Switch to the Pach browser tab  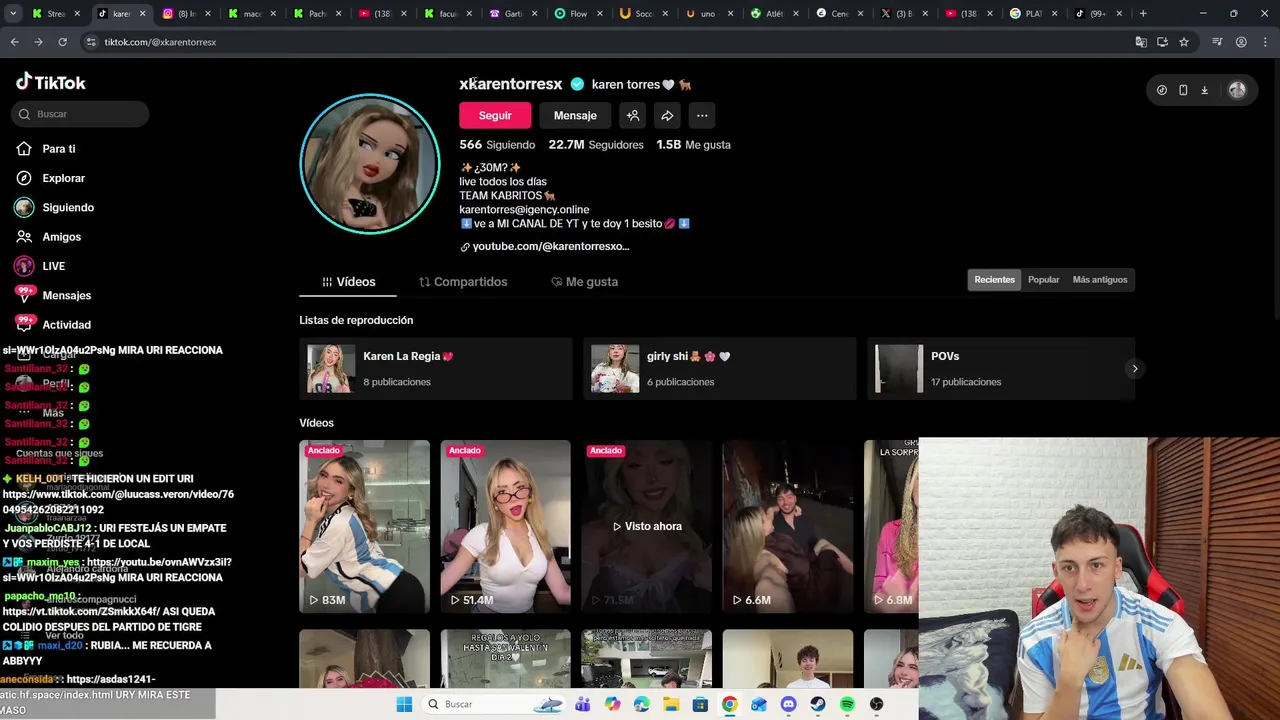[316, 13]
